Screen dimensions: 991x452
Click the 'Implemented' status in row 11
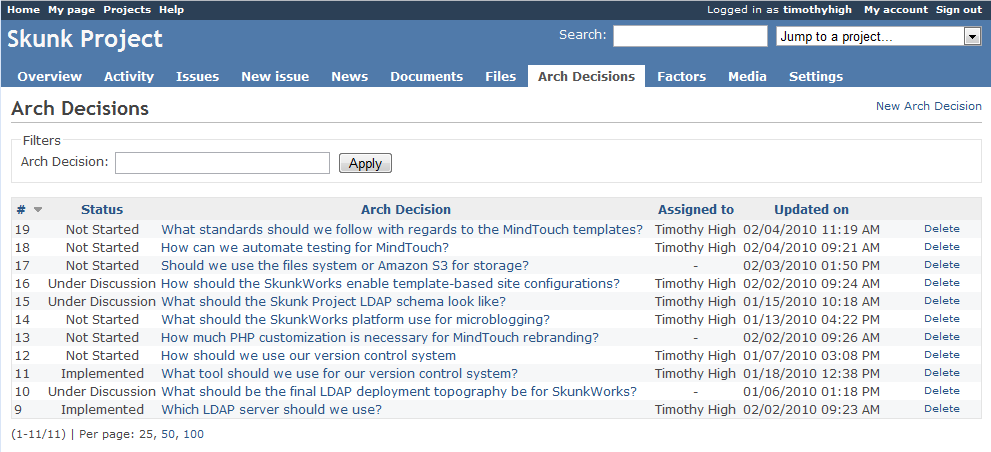[x=102, y=374]
